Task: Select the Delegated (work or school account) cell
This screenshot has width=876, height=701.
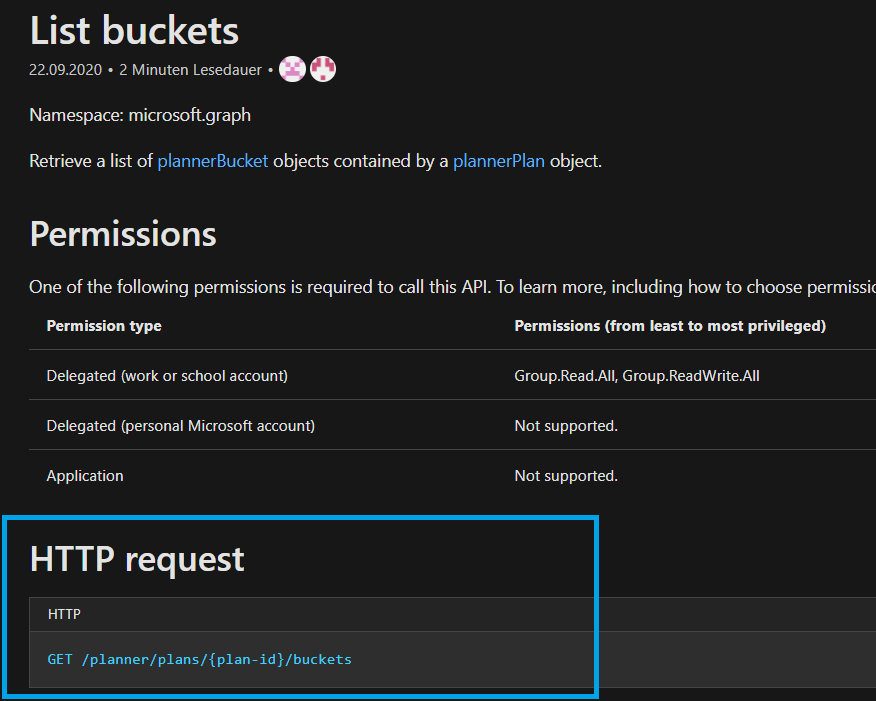Action: pos(167,376)
